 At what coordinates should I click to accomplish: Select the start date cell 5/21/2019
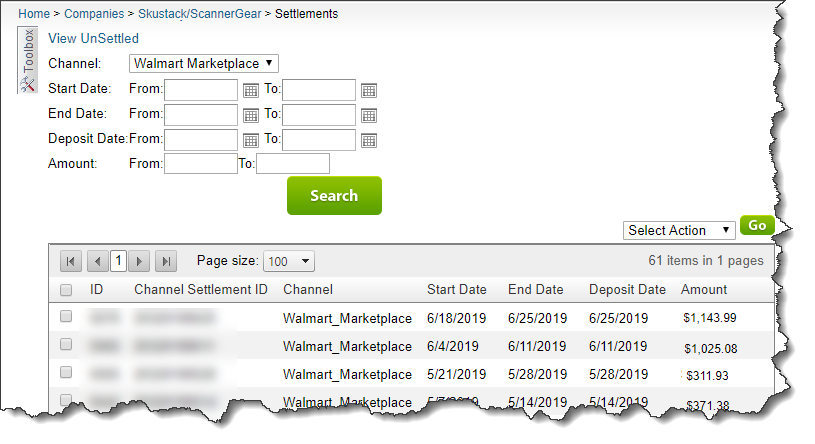point(456,374)
